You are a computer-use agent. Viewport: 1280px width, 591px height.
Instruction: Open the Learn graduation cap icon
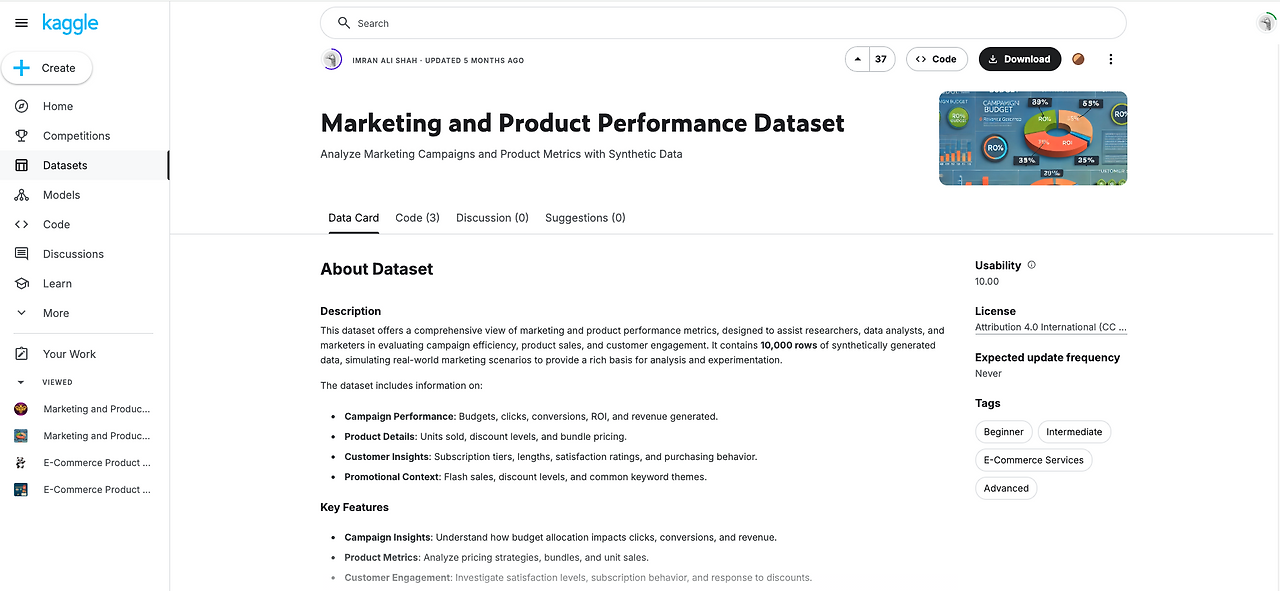pos(21,284)
